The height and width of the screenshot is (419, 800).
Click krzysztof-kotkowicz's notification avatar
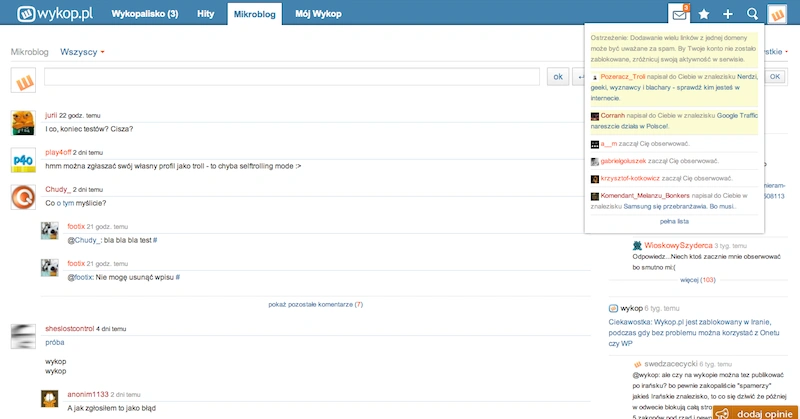click(x=594, y=179)
